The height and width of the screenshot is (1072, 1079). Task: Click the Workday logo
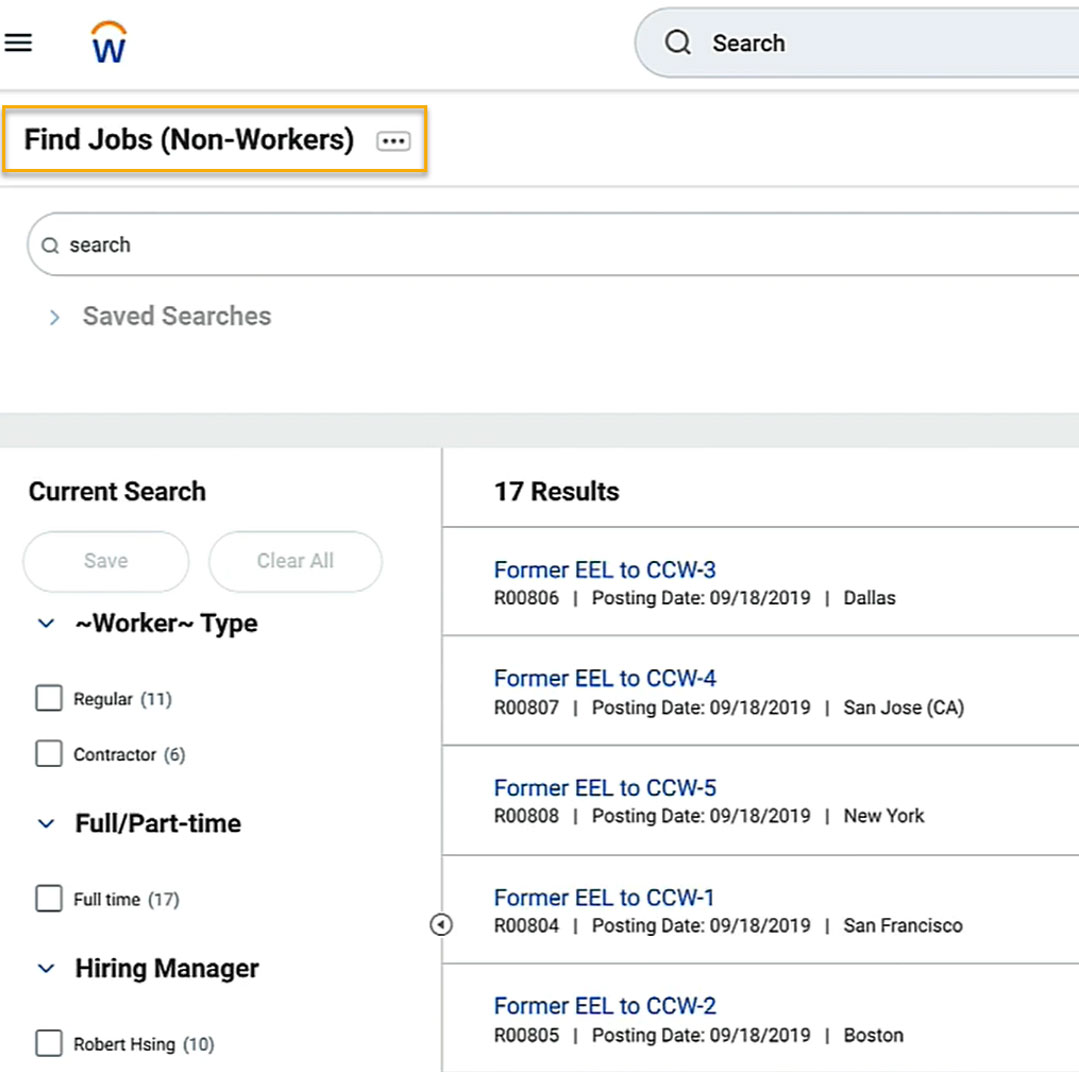coord(109,43)
